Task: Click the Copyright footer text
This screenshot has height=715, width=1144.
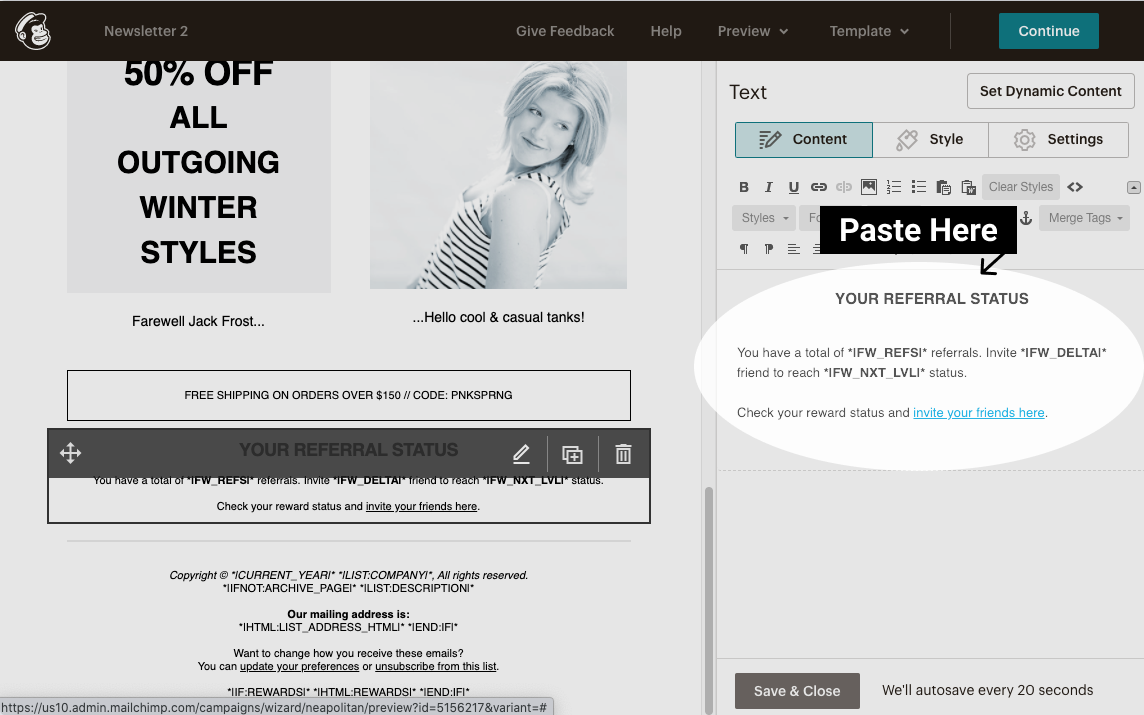Action: click(x=349, y=575)
